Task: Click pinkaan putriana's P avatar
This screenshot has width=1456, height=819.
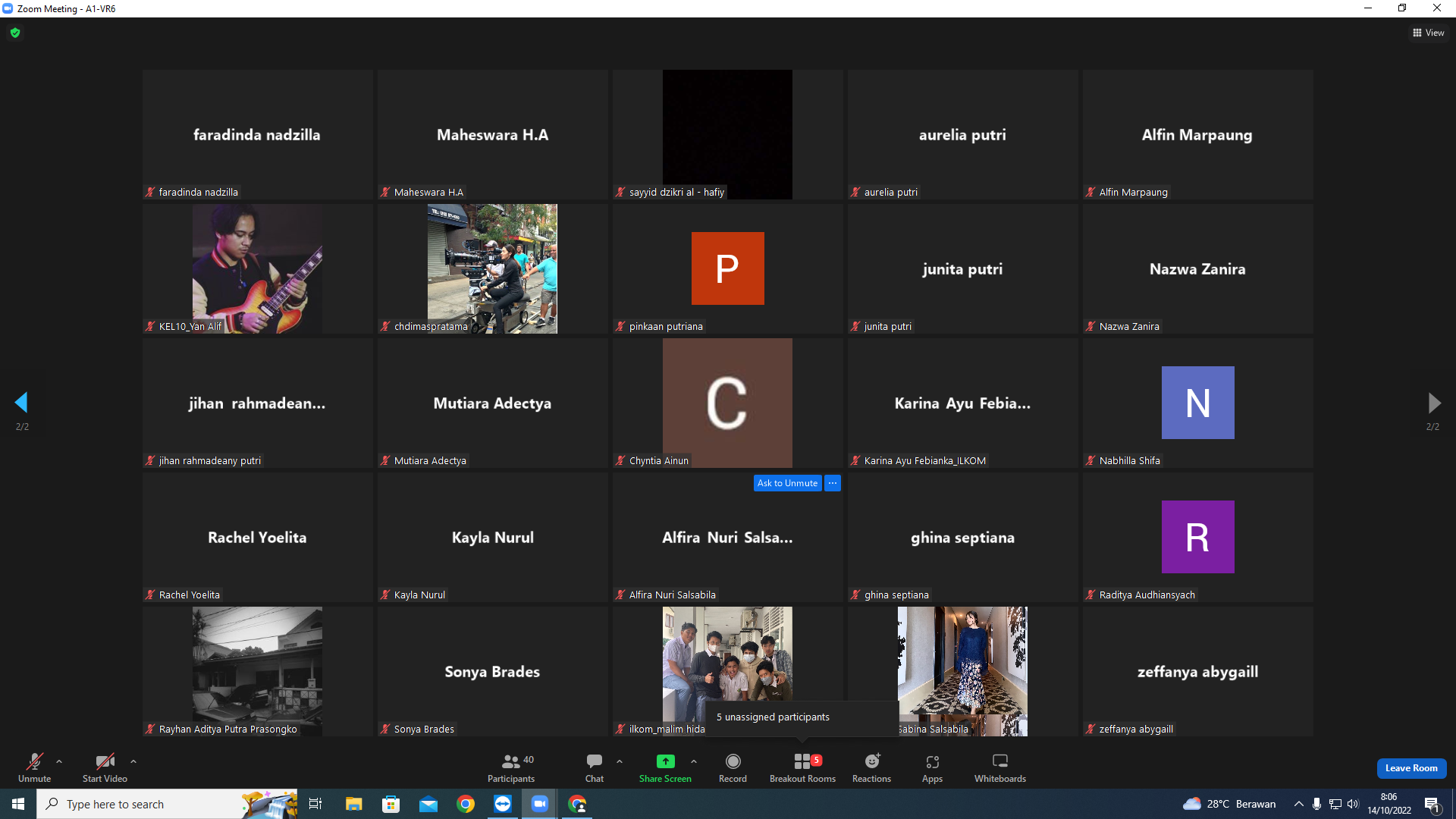Action: click(x=727, y=268)
